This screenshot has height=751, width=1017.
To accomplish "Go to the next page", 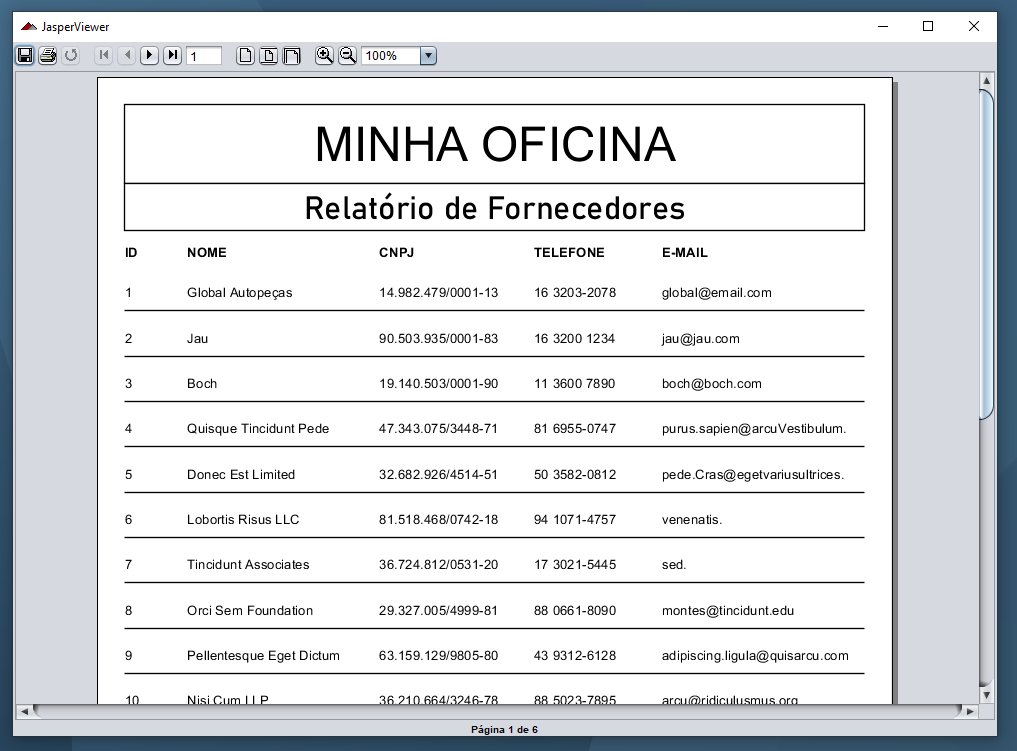I will coord(150,56).
